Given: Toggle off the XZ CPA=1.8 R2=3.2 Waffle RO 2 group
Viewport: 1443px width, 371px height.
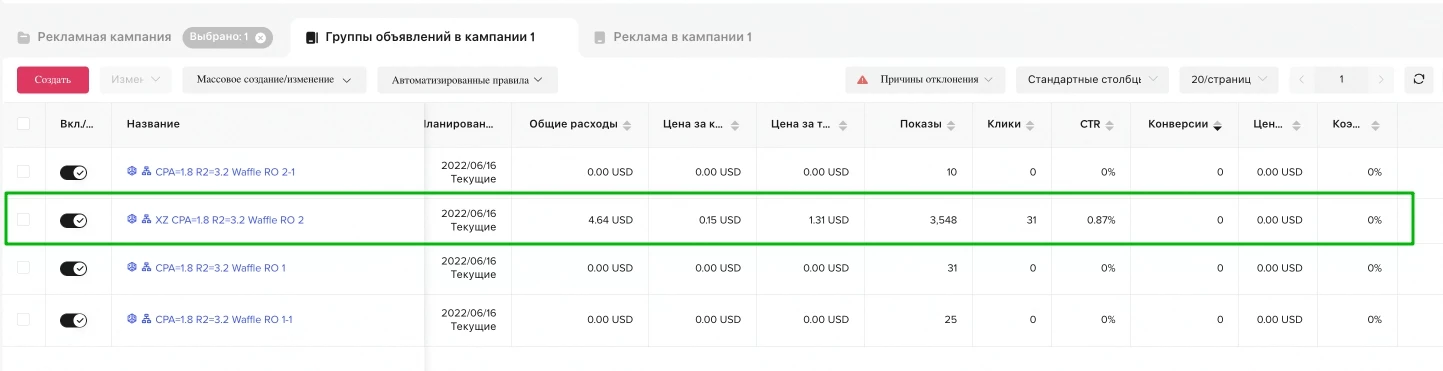Looking at the screenshot, I should pyautogui.click(x=74, y=220).
